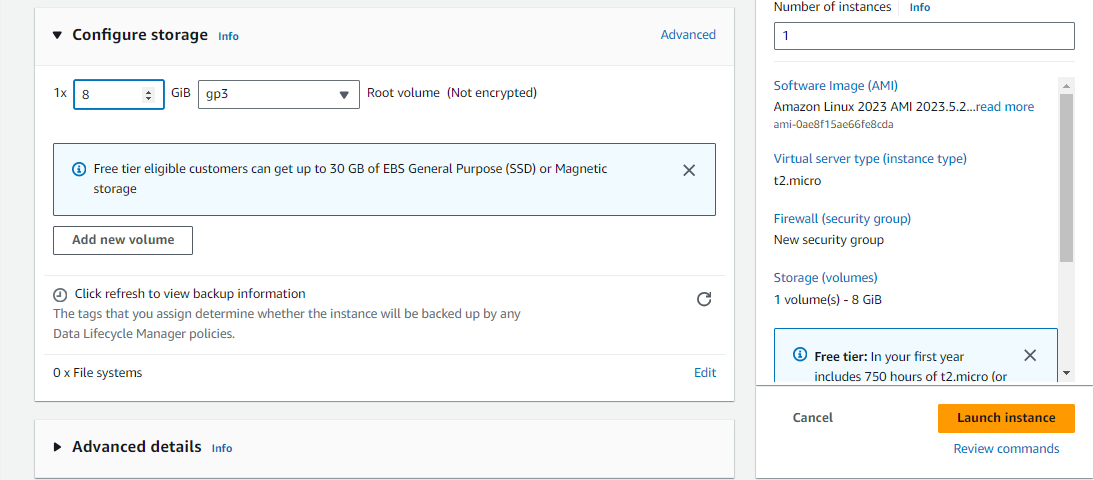This screenshot has height=480, width=1094.
Task: Click the info icon in Free tier summary
Action: pyautogui.click(x=800, y=355)
